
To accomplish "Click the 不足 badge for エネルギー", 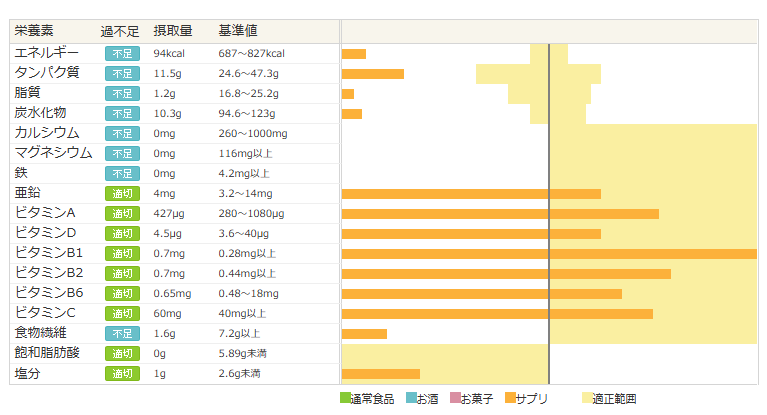I will tap(122, 54).
